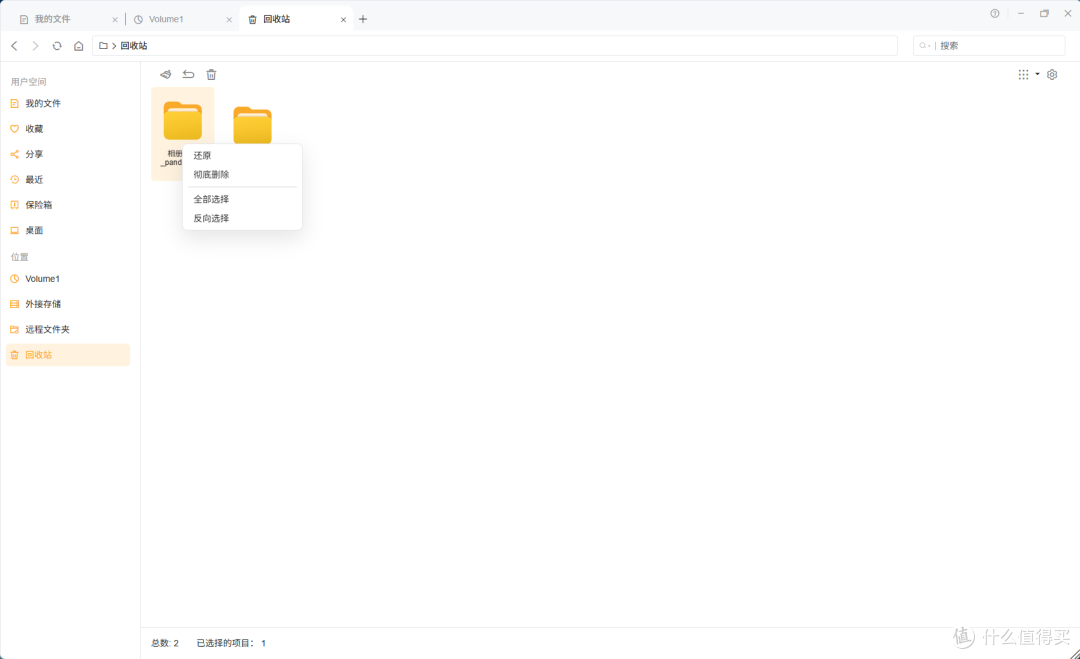Viewport: 1080px width, 659px height.
Task: Open 我的文件 in sidebar
Action: [68, 103]
